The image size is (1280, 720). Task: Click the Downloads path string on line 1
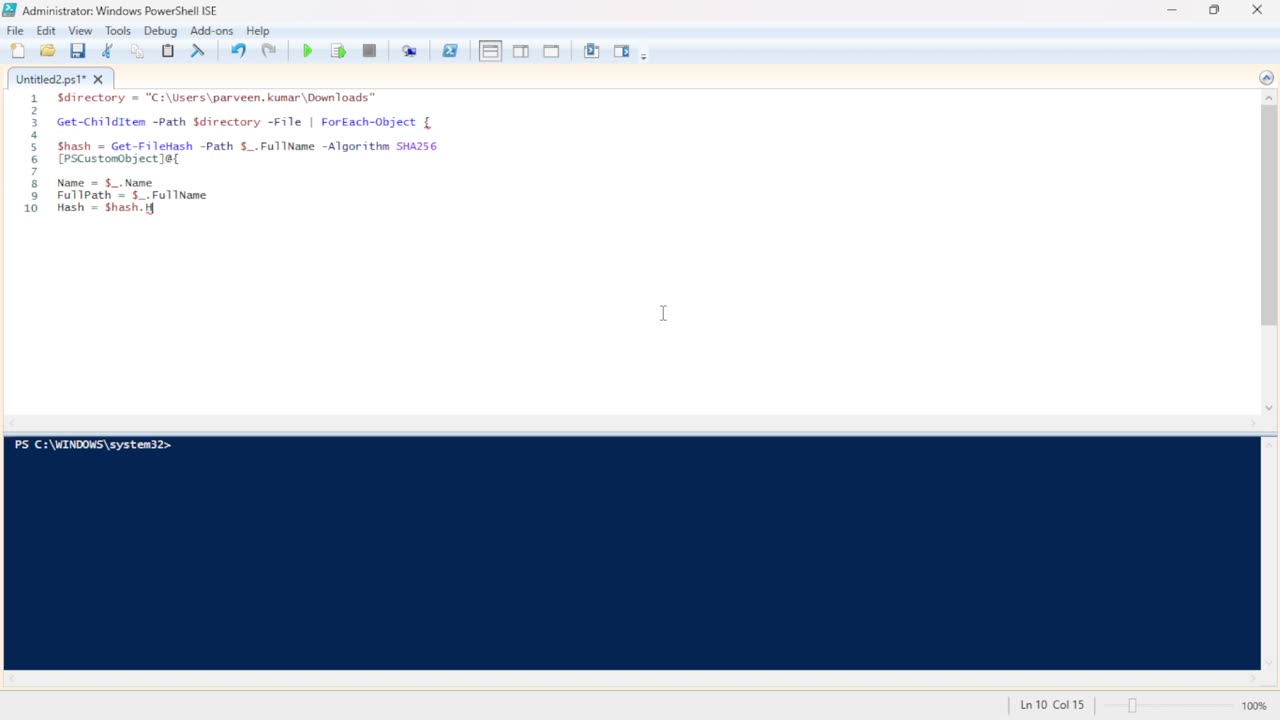pos(260,98)
